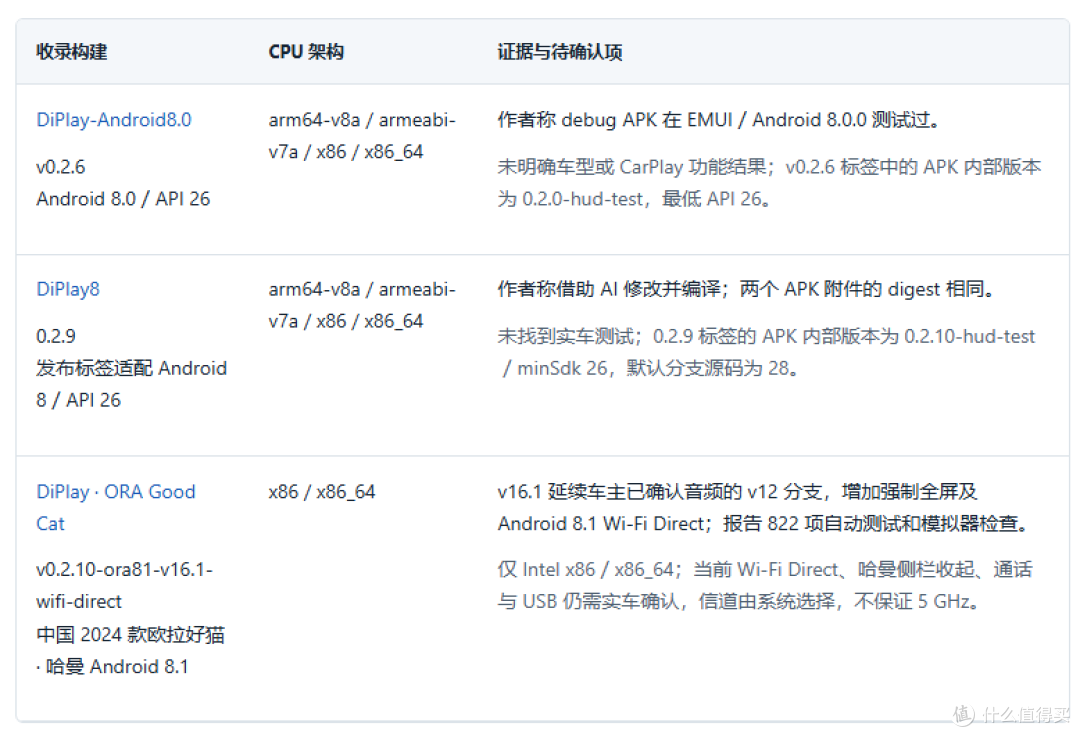
Task: Click the gray note starting "仅 Intel x86 / x86_64"
Action: pyautogui.click(x=765, y=585)
